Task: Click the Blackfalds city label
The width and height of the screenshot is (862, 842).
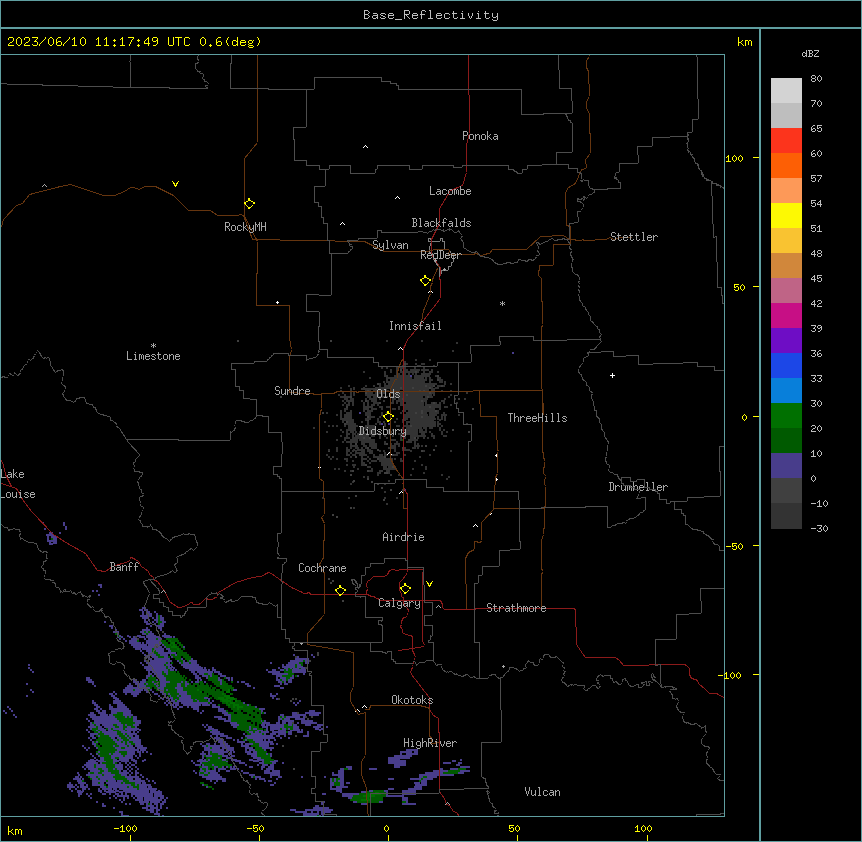Action: (441, 223)
